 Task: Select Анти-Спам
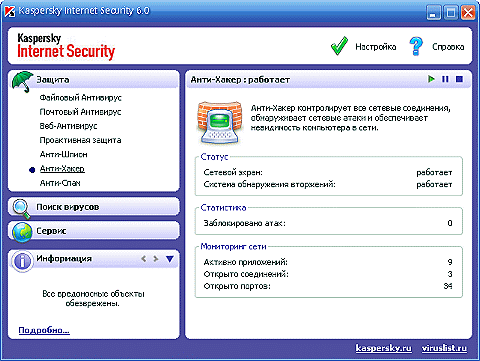tap(60, 183)
